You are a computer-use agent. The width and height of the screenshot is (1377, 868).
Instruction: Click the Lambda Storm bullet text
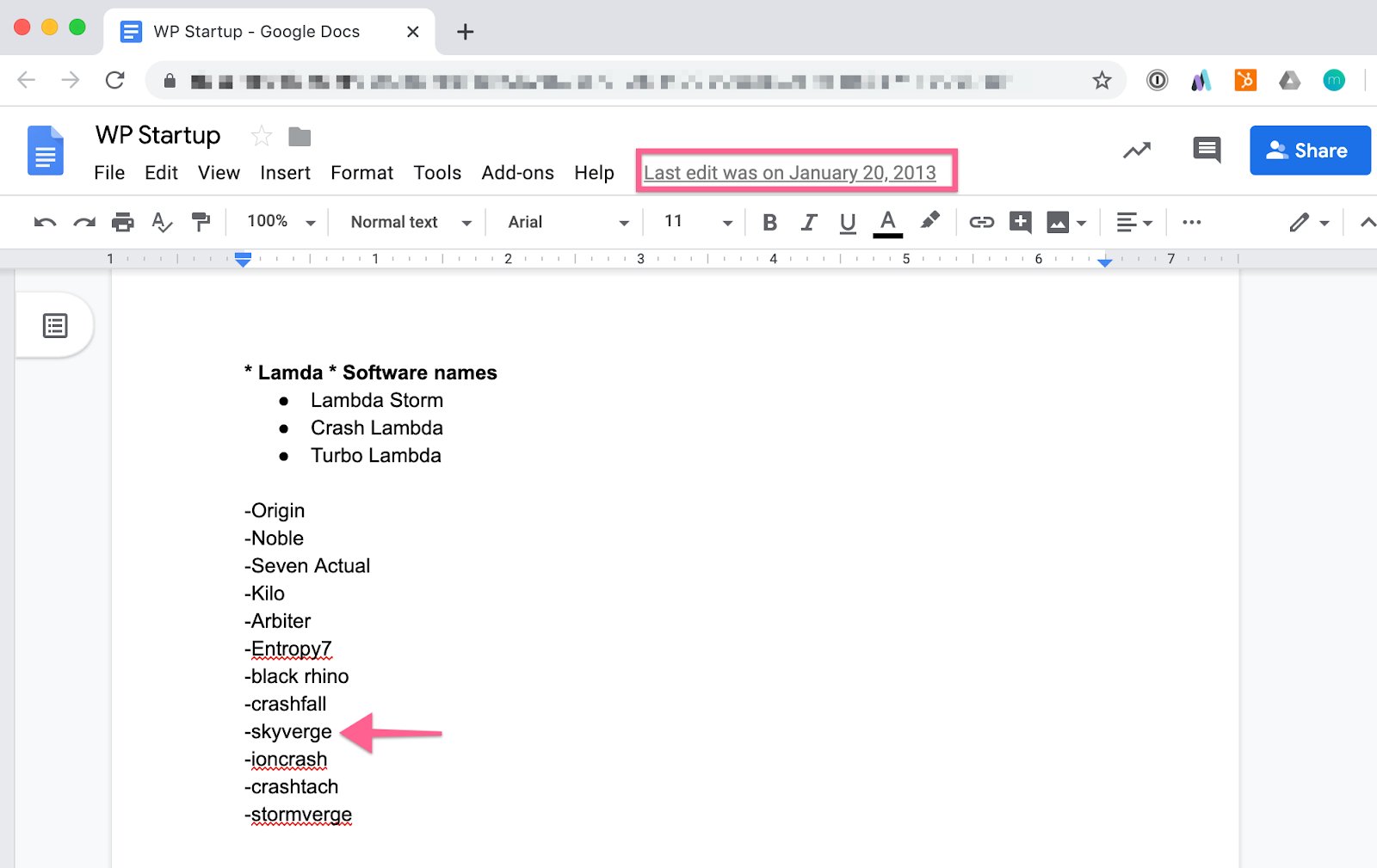click(377, 400)
